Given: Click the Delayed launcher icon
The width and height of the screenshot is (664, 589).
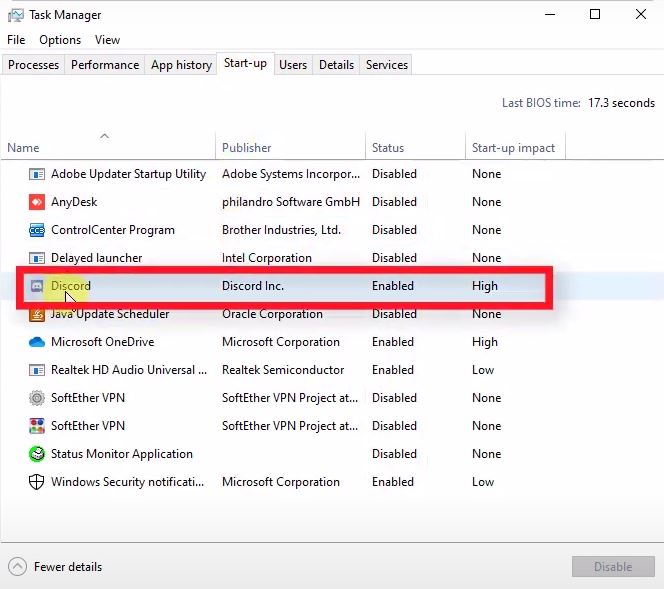Looking at the screenshot, I should pyautogui.click(x=37, y=258).
